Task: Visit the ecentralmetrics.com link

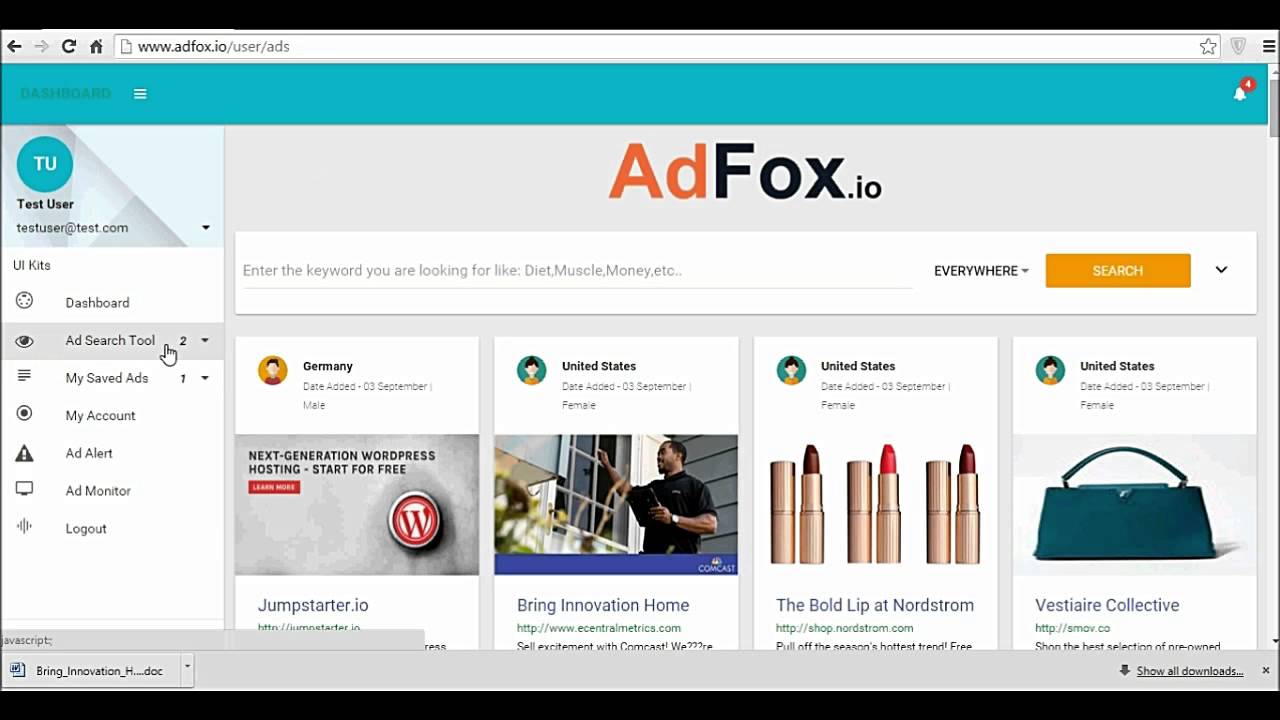Action: pyautogui.click(x=599, y=628)
